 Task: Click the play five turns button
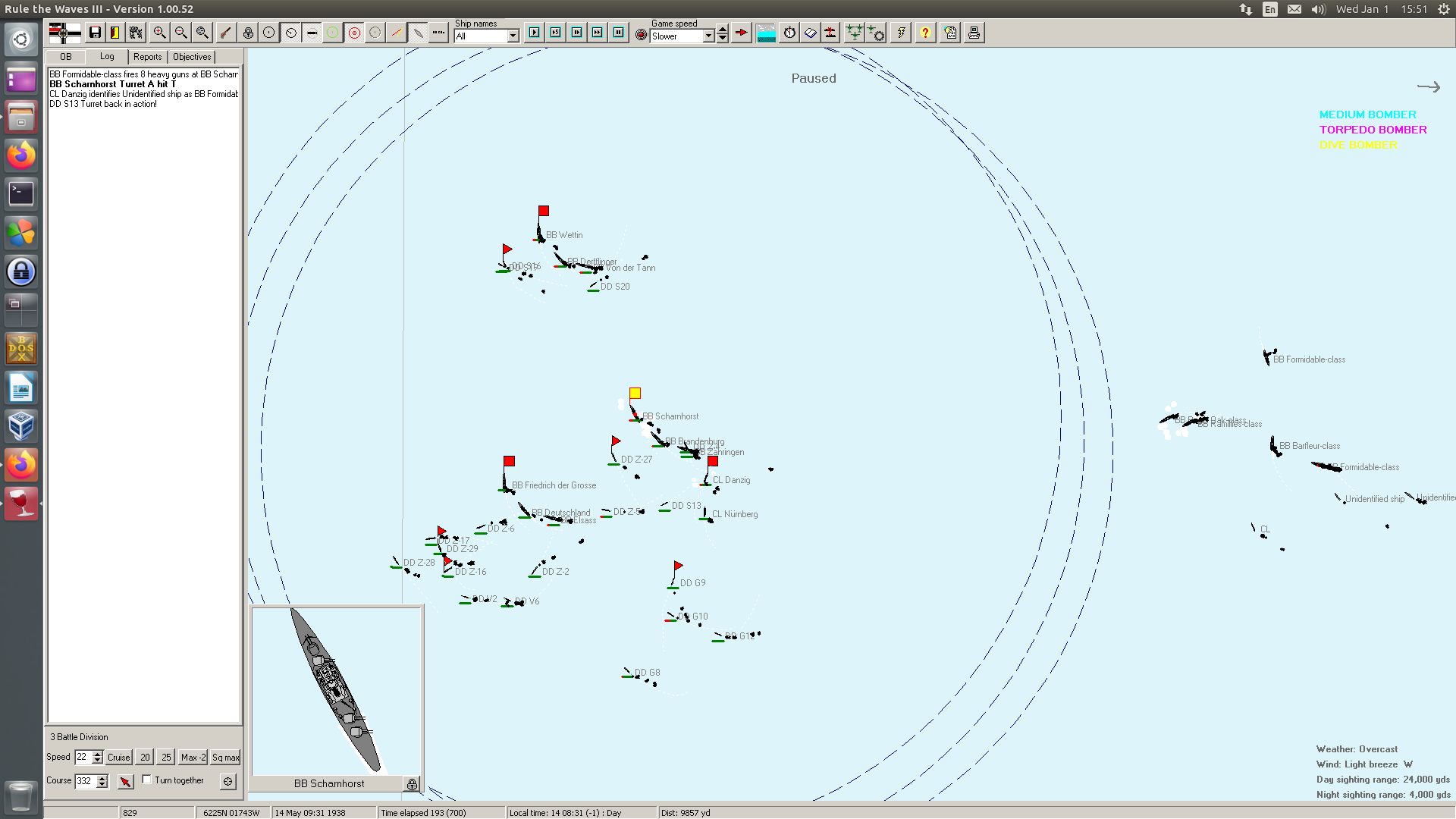556,33
